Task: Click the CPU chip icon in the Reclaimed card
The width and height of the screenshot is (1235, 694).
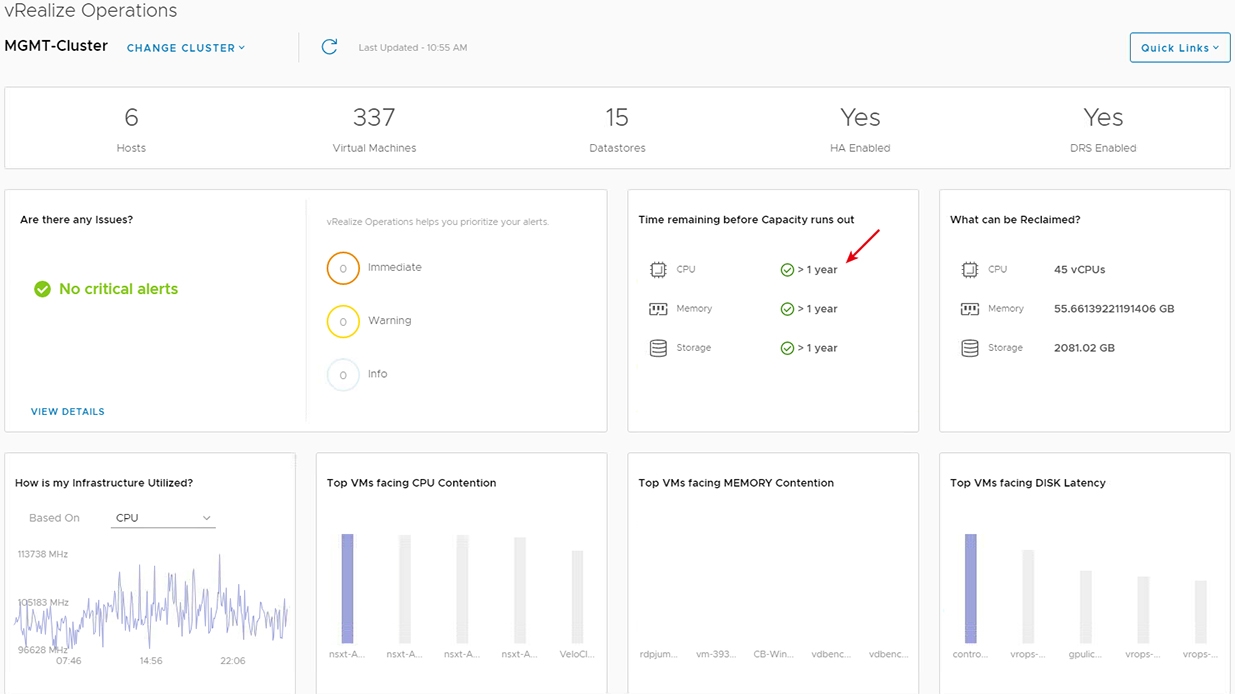Action: (970, 270)
